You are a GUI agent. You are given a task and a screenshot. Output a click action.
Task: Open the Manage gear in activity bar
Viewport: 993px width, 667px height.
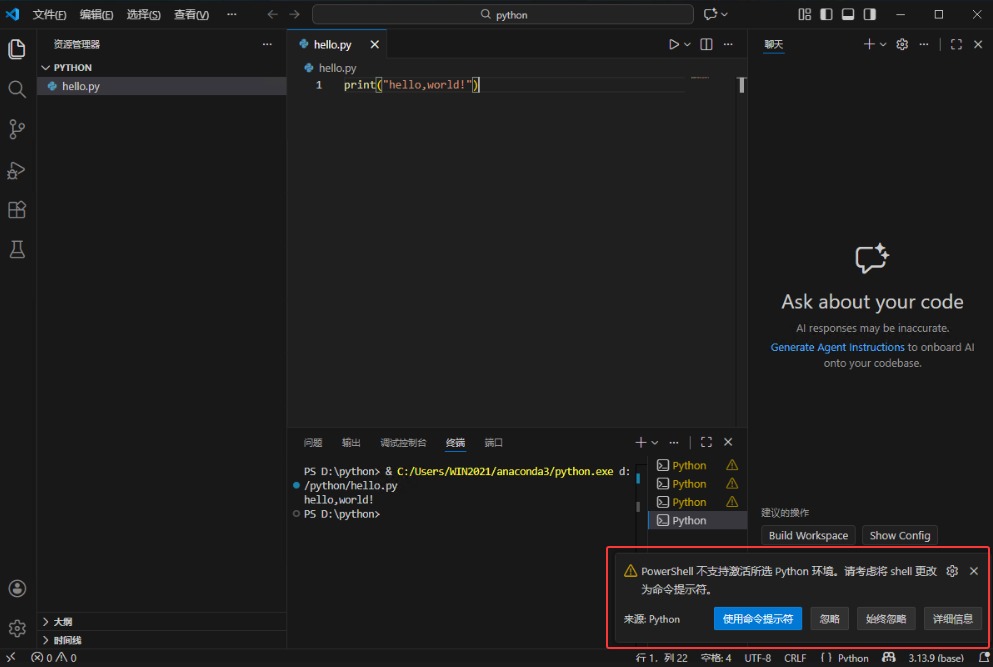(x=17, y=628)
